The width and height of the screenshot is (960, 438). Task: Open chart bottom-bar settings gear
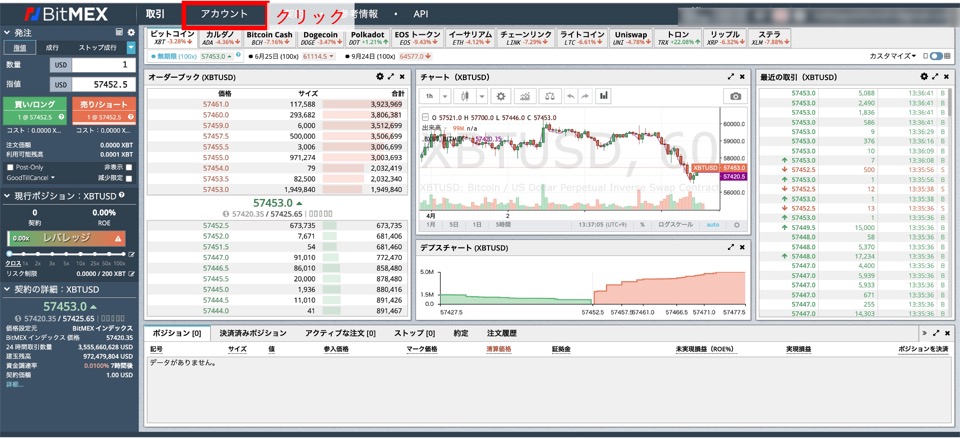pyautogui.click(x=737, y=225)
